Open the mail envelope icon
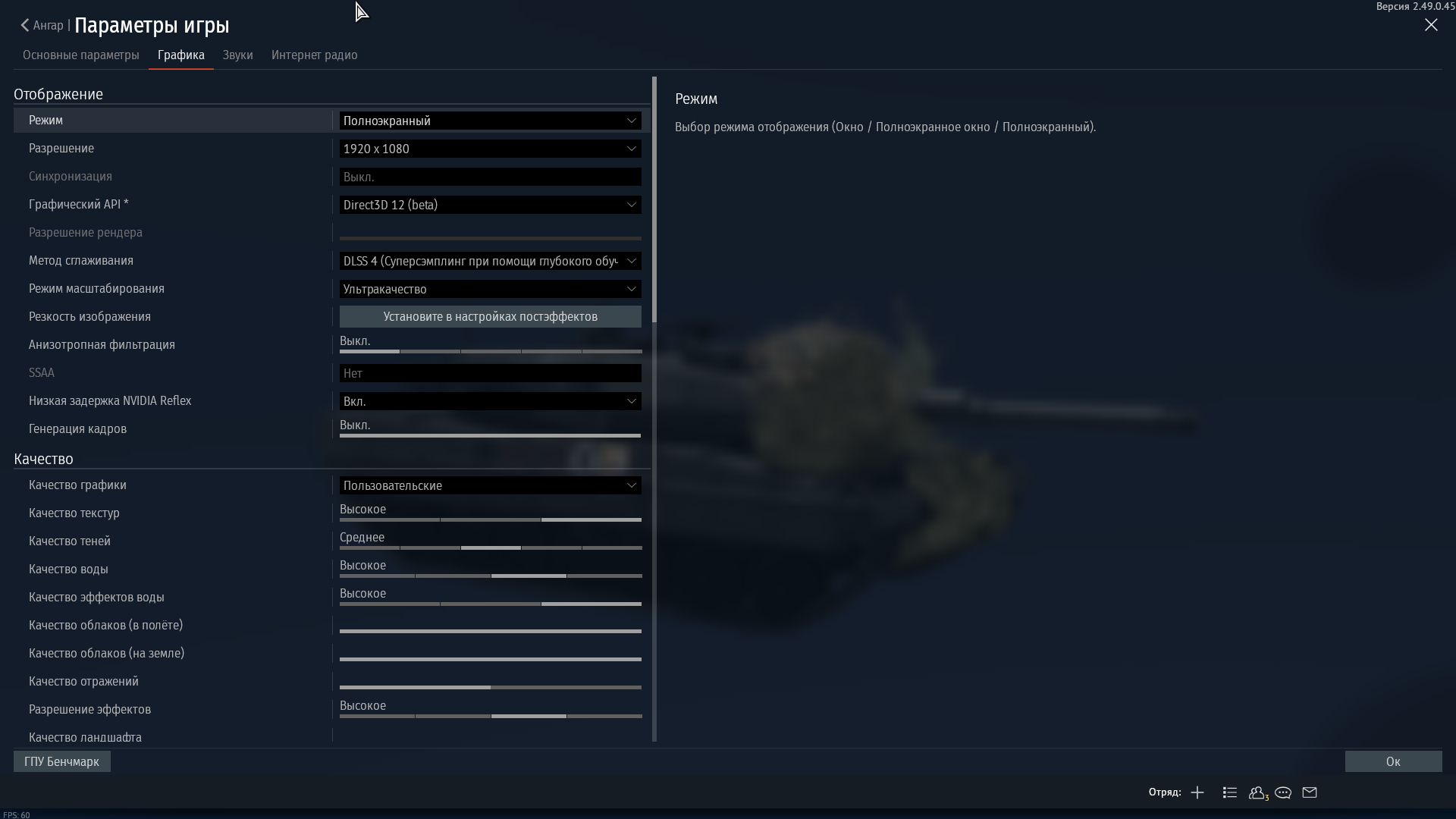 [1310, 792]
